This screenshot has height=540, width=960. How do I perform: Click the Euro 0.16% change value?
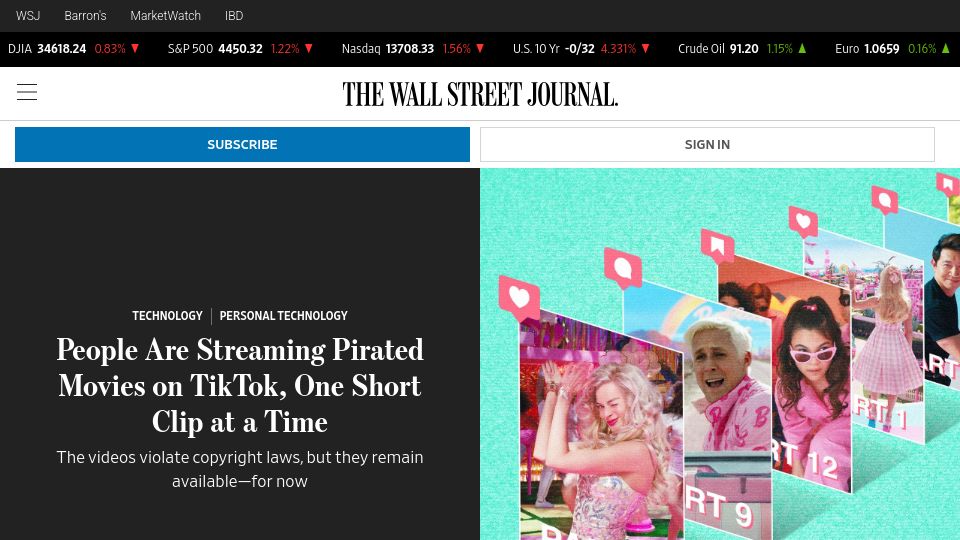coord(922,48)
